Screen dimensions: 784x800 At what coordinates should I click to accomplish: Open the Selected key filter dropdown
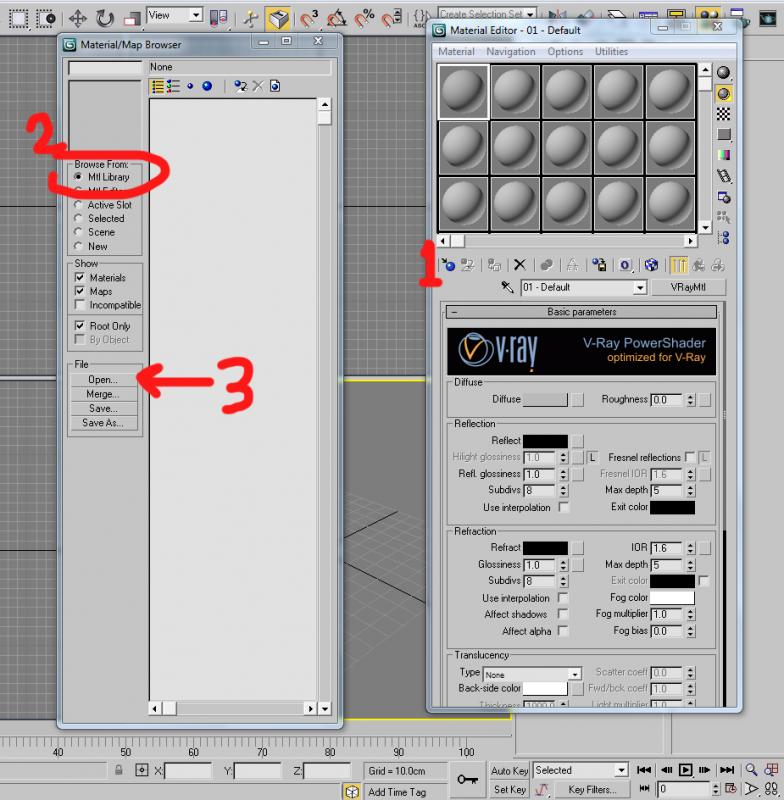point(621,770)
